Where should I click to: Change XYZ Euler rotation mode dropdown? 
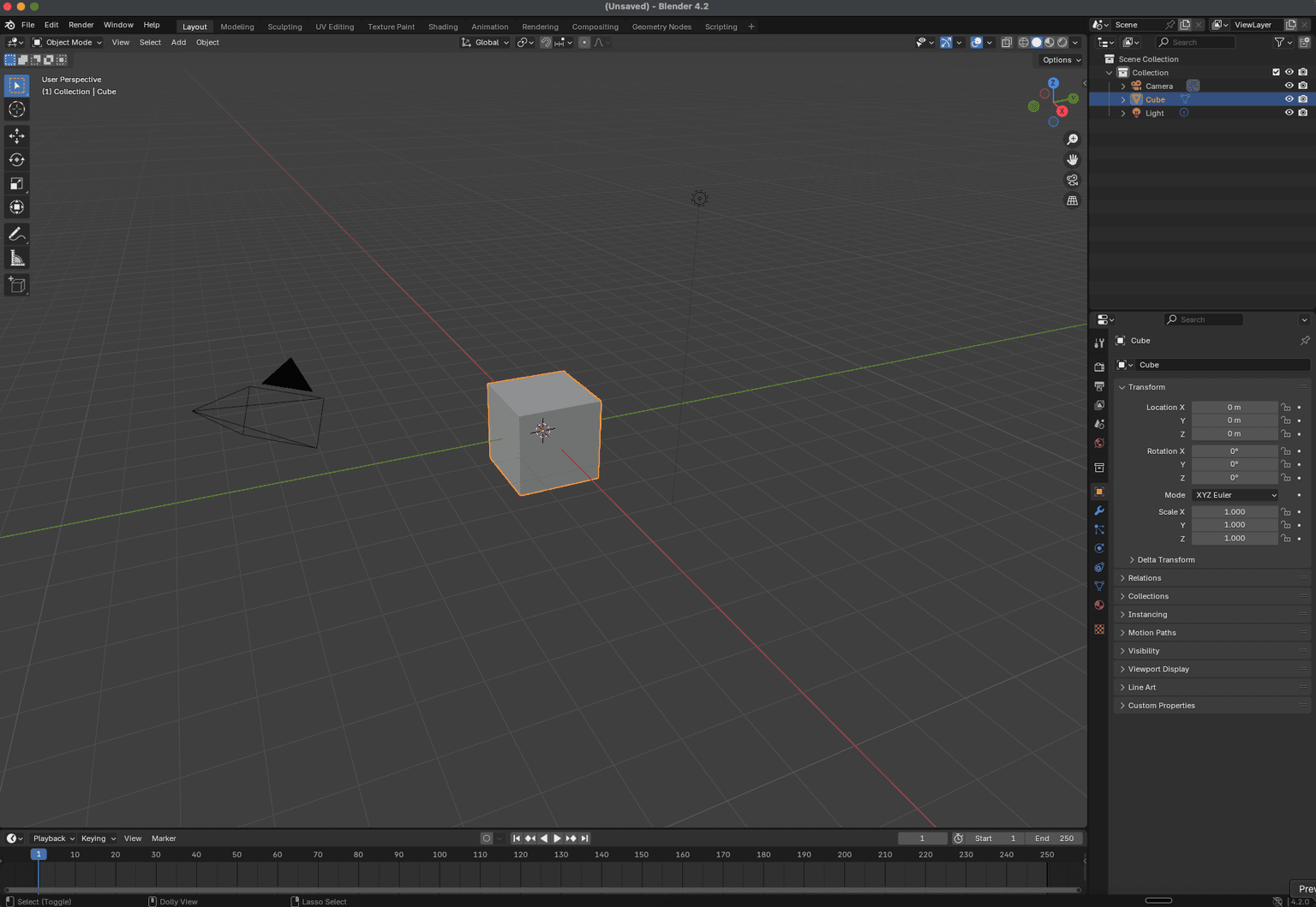point(1234,494)
